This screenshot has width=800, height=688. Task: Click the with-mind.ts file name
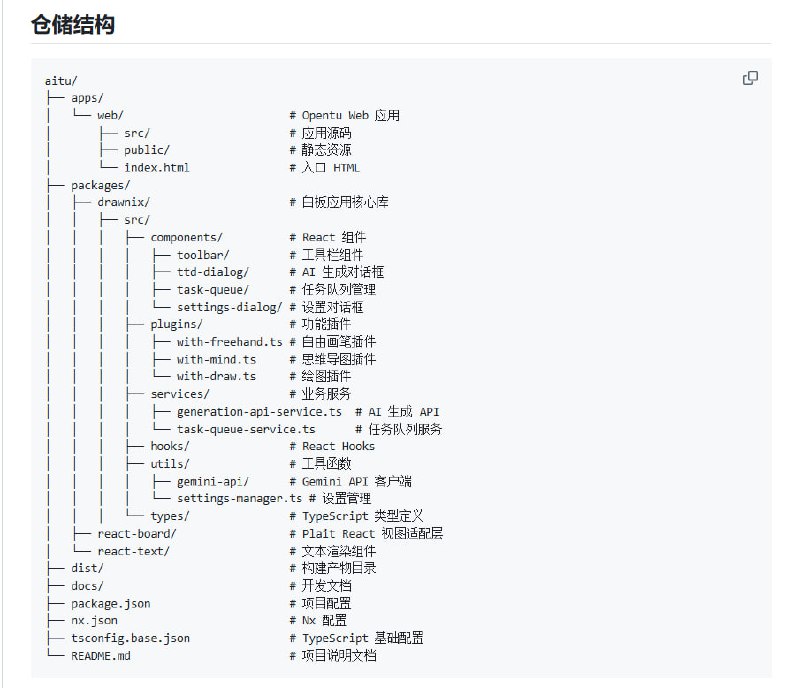(216, 359)
